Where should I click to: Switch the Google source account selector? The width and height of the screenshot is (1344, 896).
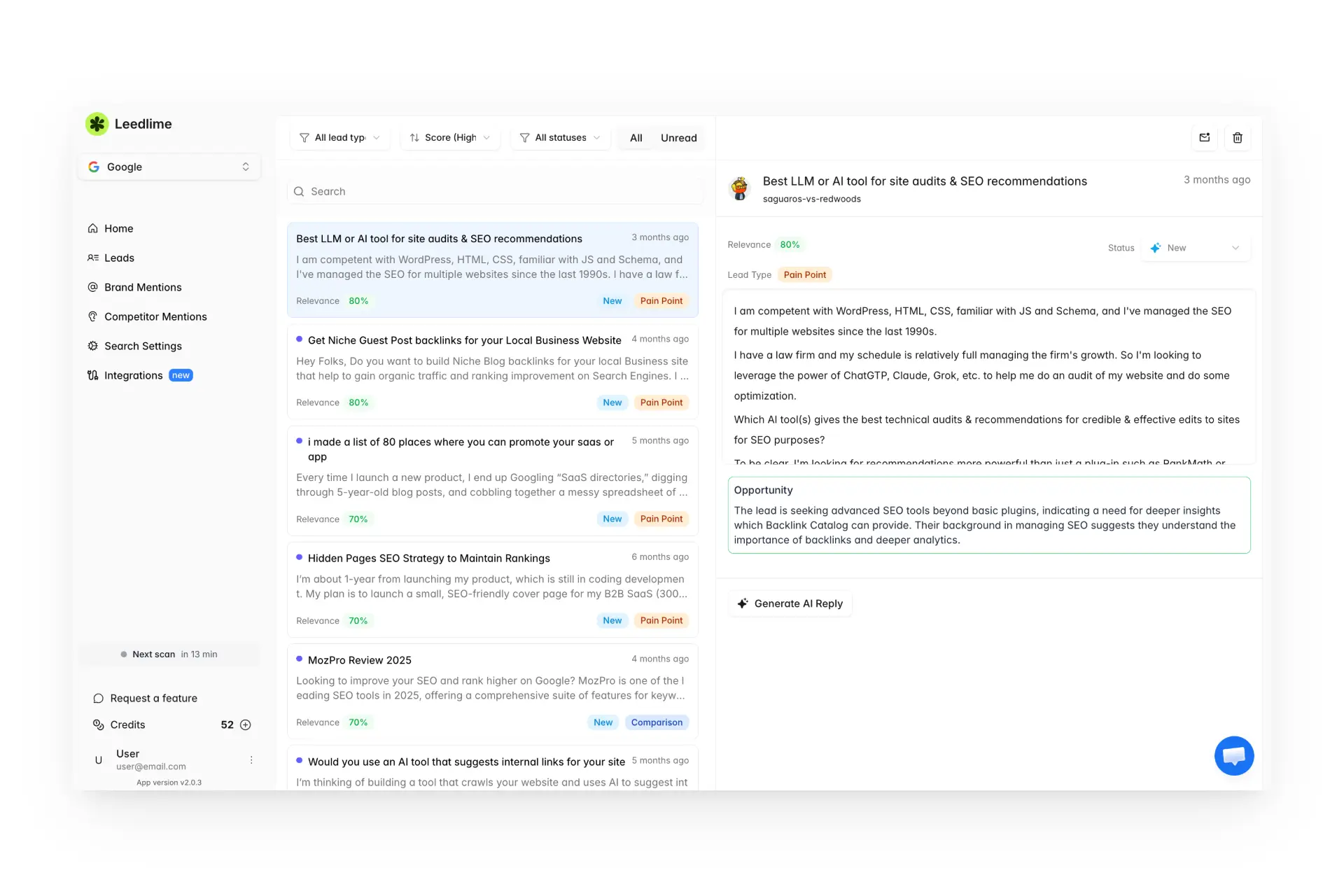coord(169,167)
